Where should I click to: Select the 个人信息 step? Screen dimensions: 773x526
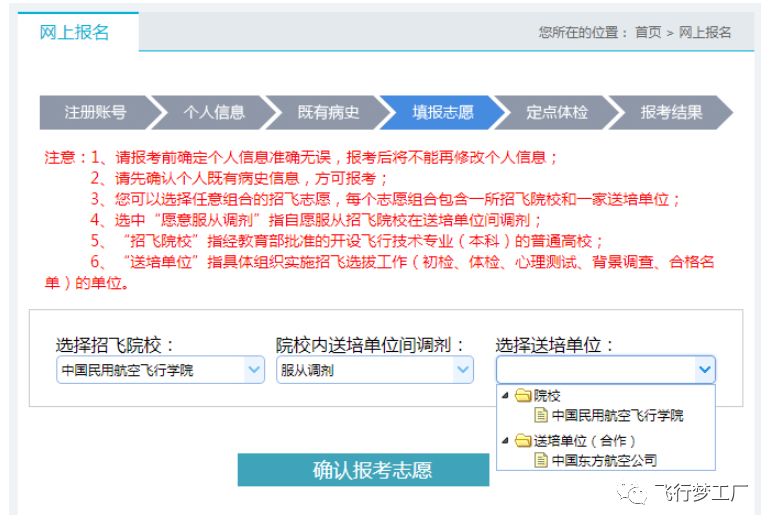click(x=214, y=112)
